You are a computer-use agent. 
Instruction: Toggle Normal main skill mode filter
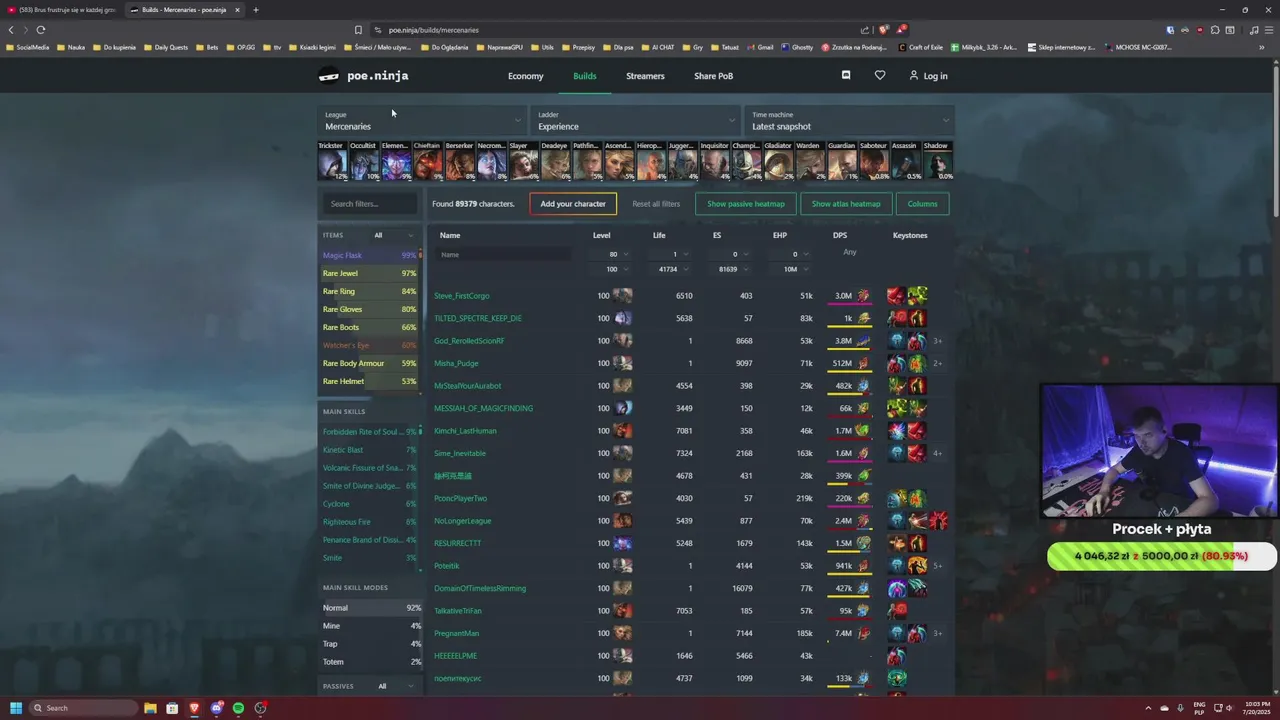(372, 608)
